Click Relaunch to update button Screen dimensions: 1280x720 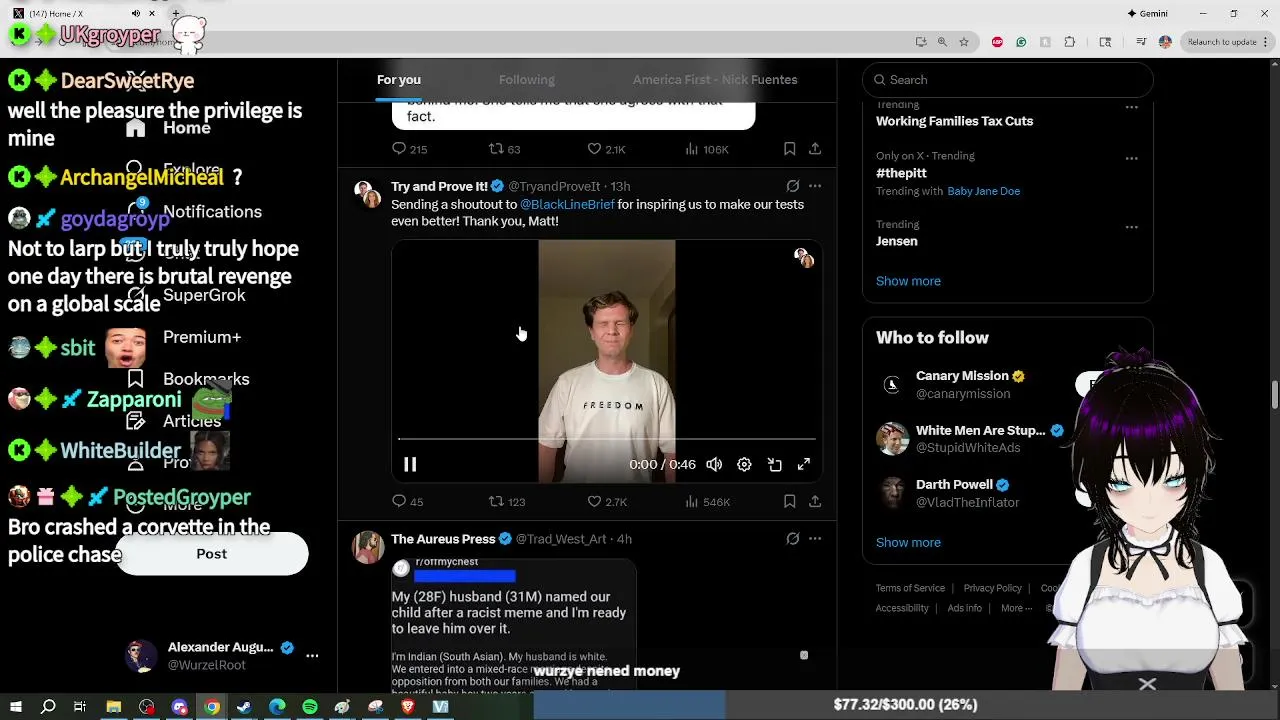1222,42
